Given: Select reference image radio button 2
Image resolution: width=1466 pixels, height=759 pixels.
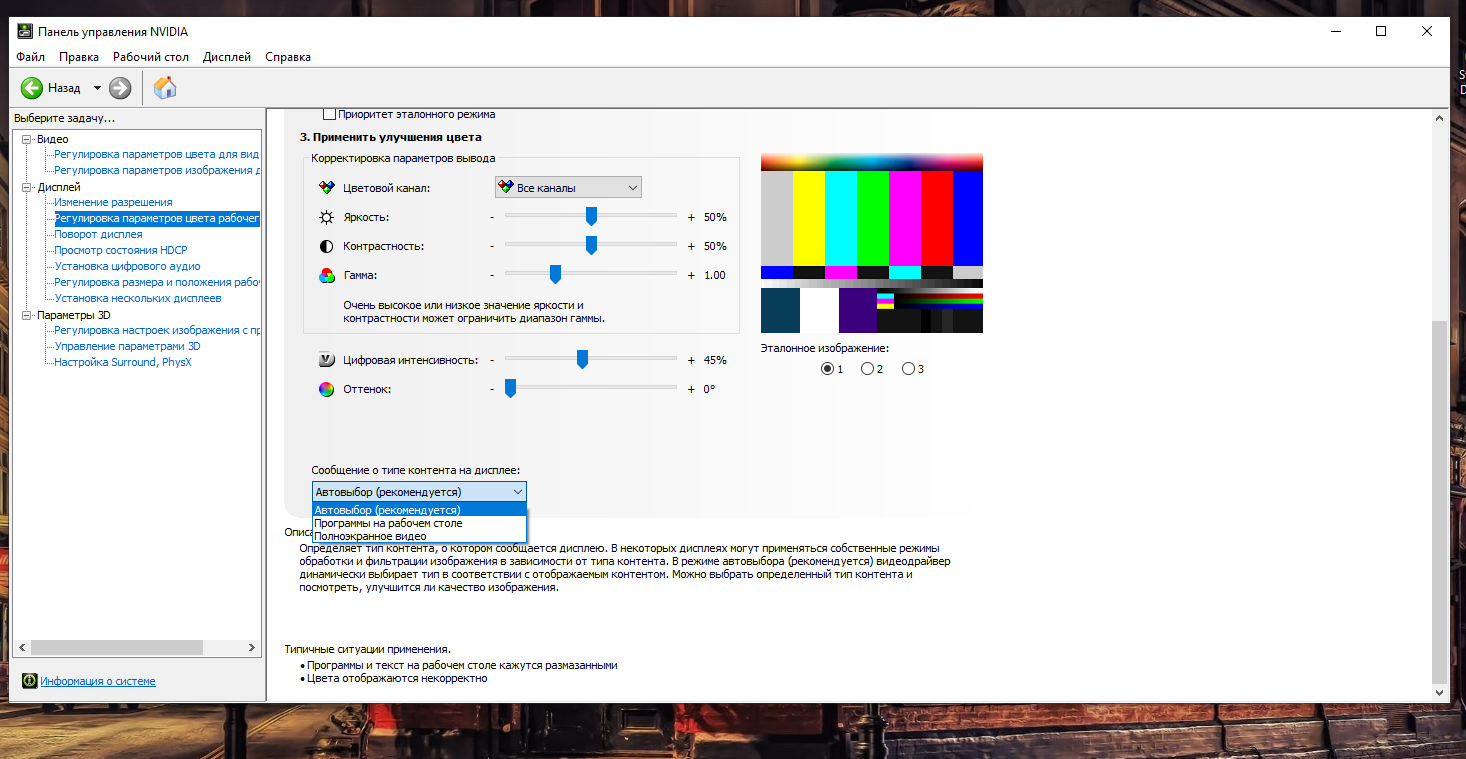Looking at the screenshot, I should click(x=868, y=369).
